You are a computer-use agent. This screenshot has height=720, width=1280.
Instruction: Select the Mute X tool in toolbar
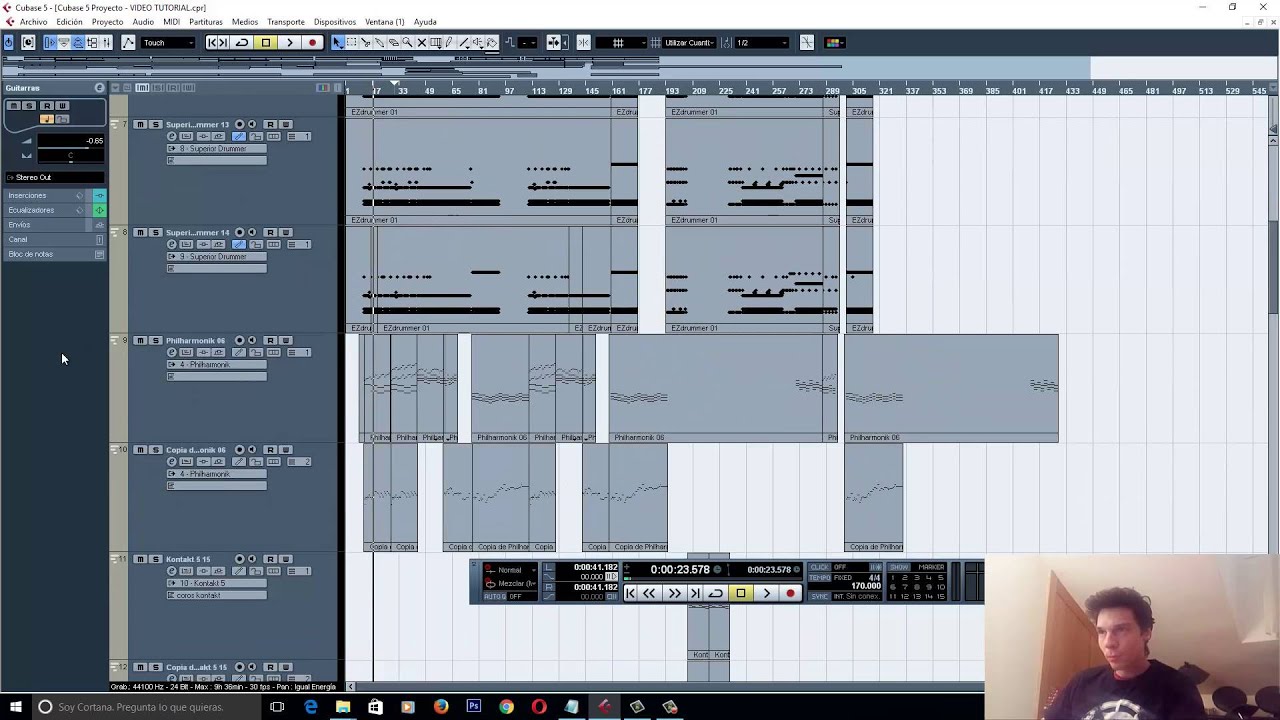point(421,42)
